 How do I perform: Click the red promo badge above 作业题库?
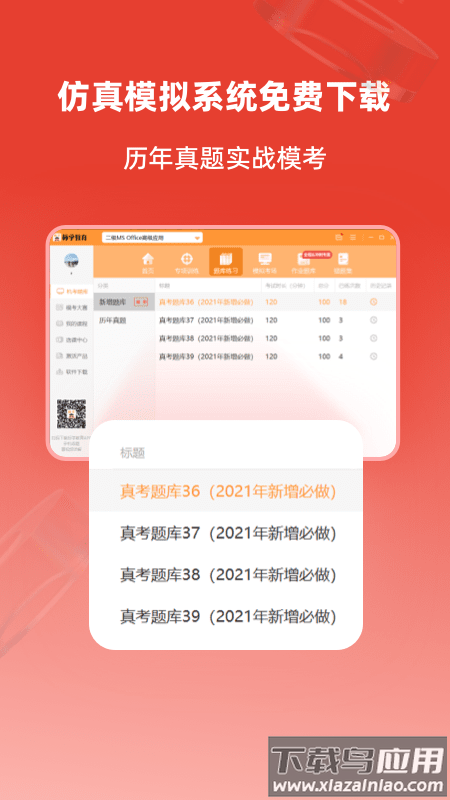(x=316, y=254)
